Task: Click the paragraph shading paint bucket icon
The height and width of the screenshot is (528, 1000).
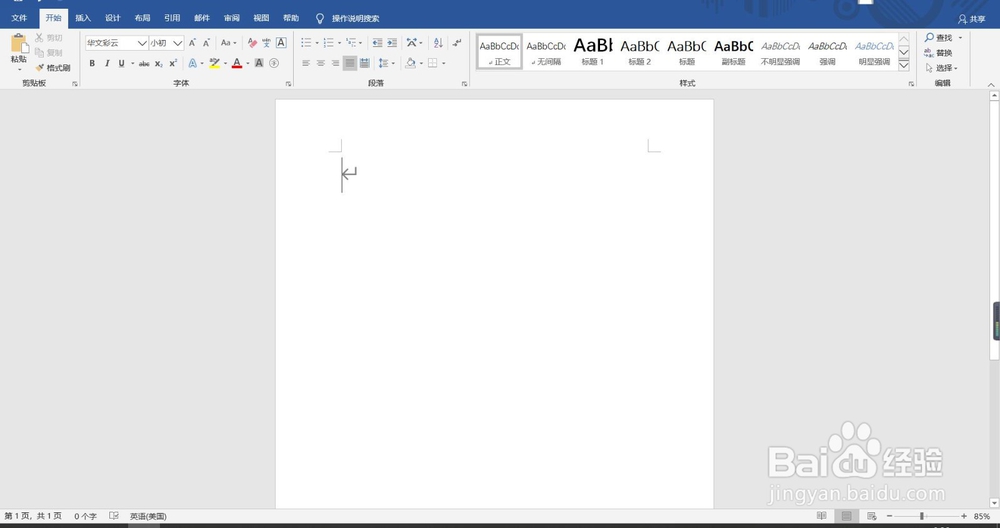Action: pyautogui.click(x=410, y=63)
